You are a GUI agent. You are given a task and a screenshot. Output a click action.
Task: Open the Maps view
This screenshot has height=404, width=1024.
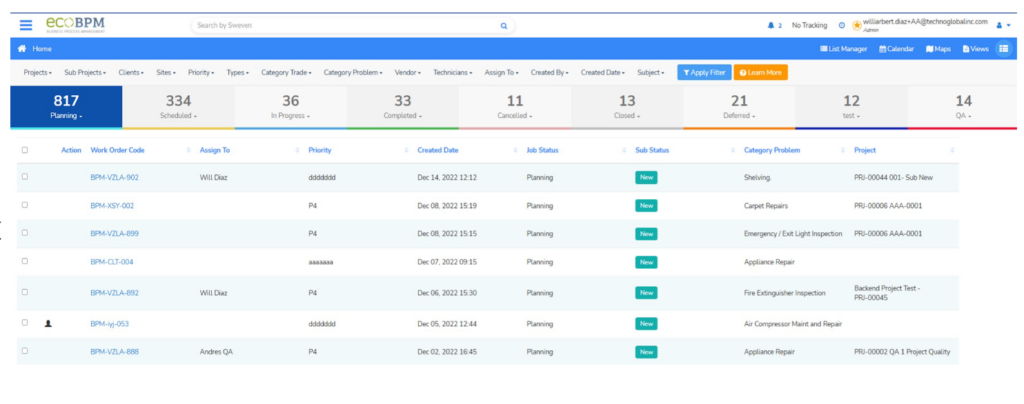[x=938, y=49]
